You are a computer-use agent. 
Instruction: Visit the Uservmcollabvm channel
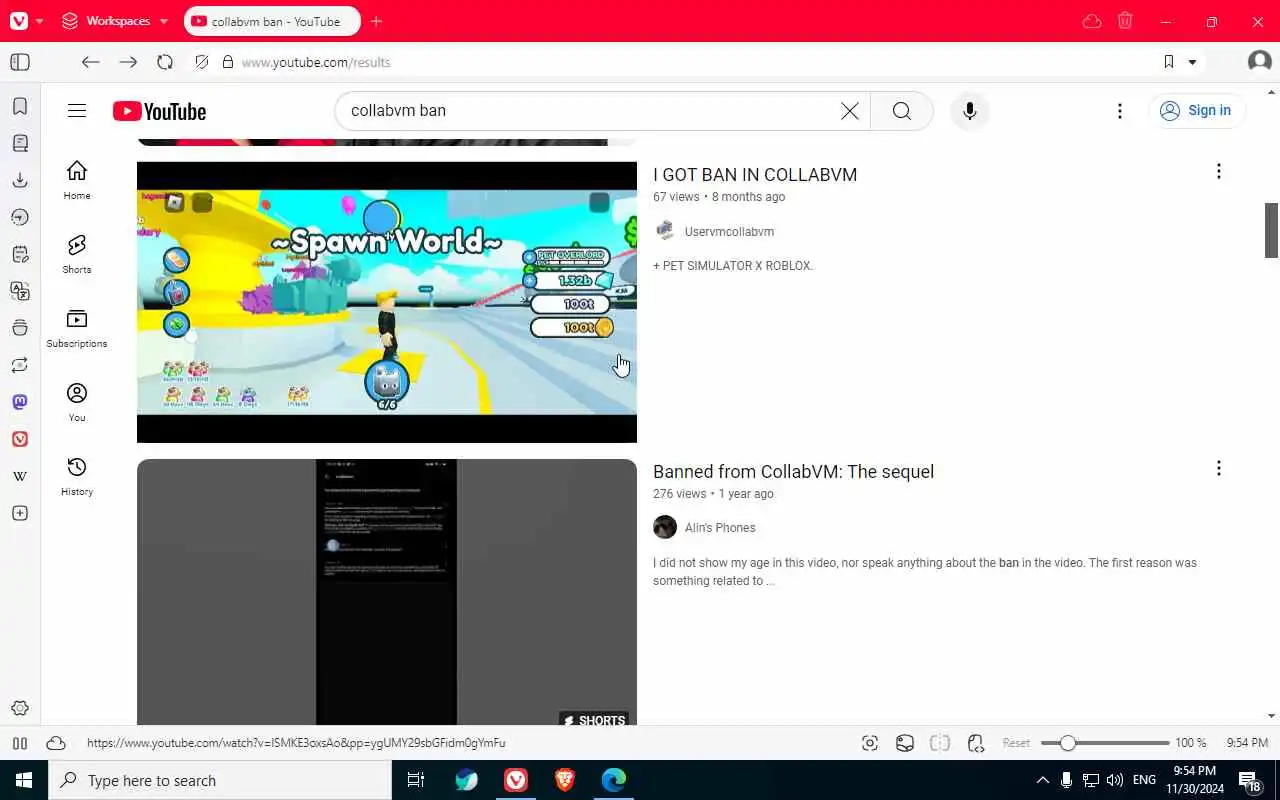(729, 232)
